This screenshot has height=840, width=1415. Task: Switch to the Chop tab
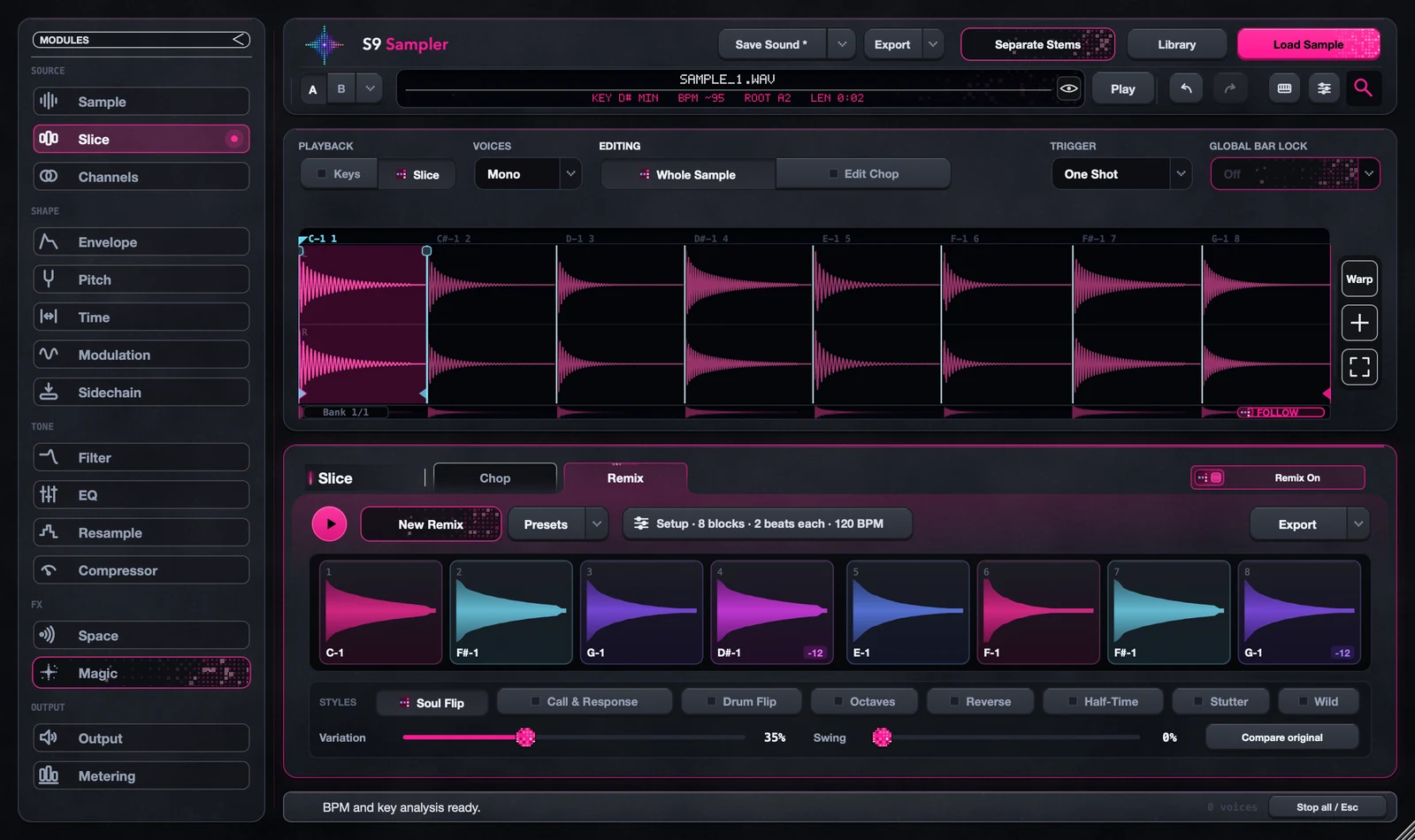[x=495, y=477]
